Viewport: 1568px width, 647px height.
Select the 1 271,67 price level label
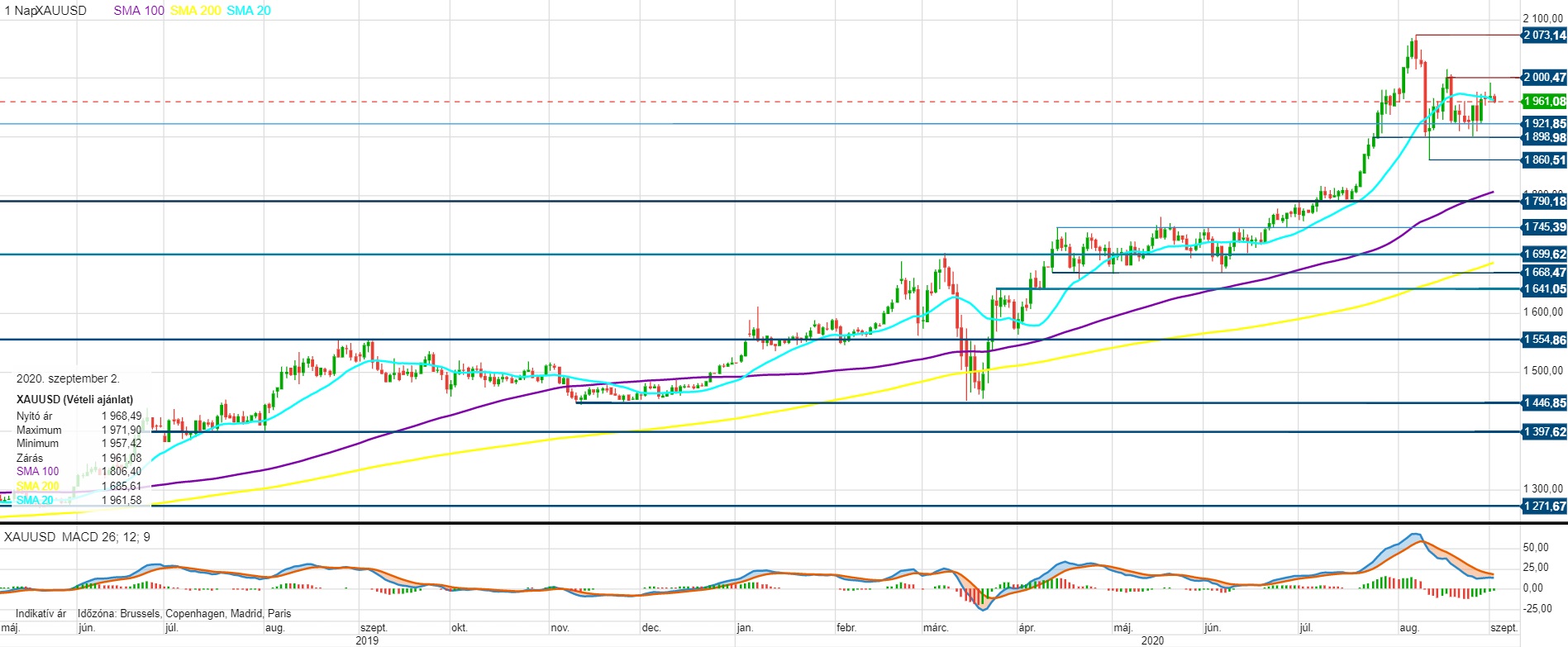point(1545,507)
